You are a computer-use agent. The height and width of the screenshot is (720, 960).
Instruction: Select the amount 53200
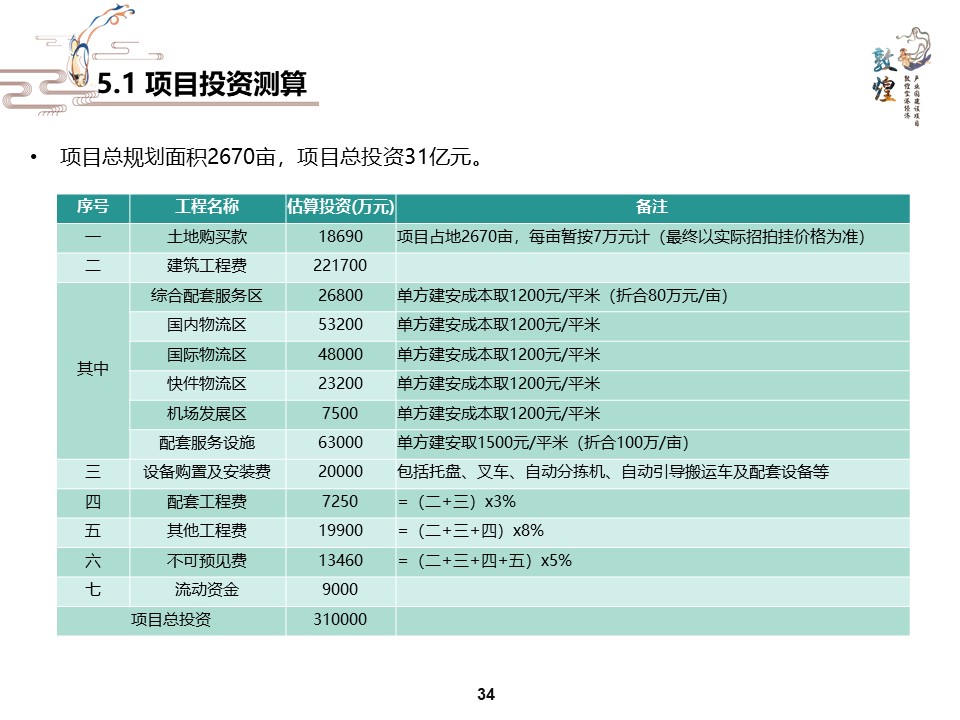pyautogui.click(x=340, y=324)
